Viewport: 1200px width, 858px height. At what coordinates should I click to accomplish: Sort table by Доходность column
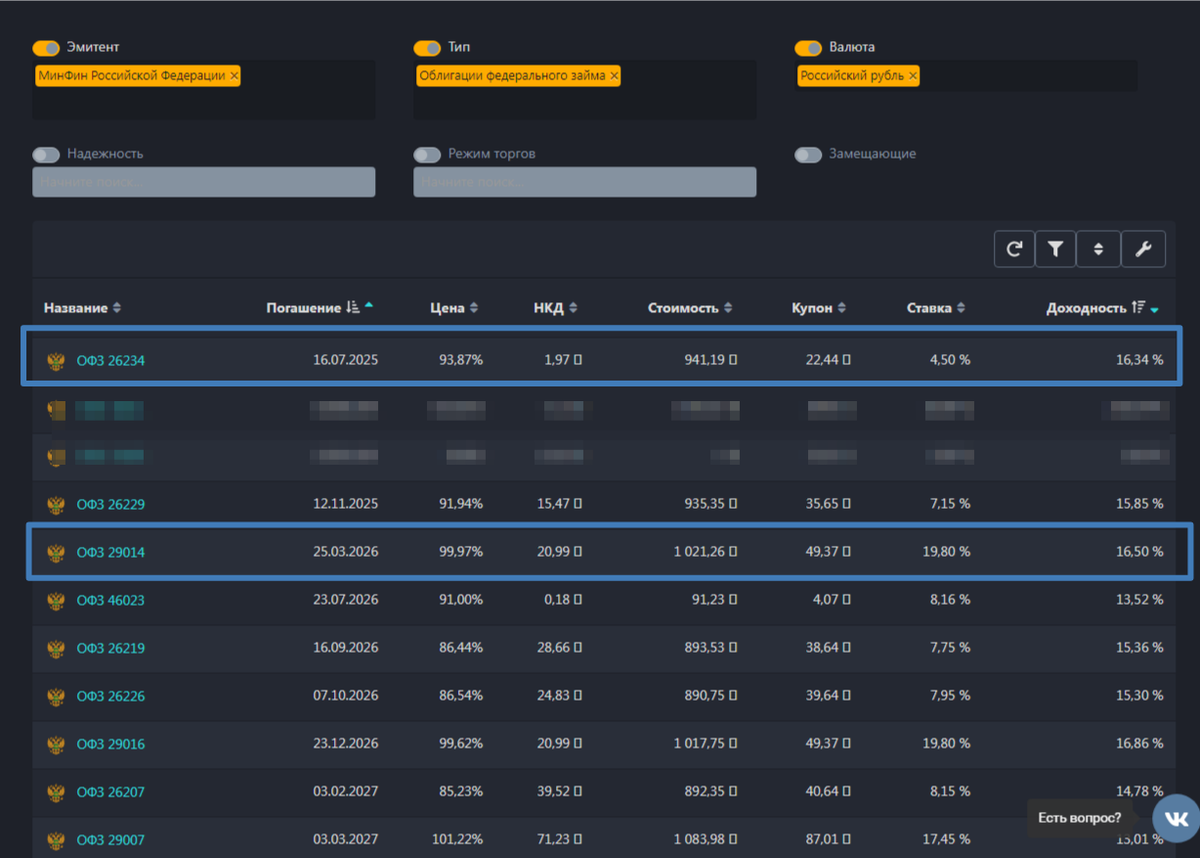point(1103,308)
